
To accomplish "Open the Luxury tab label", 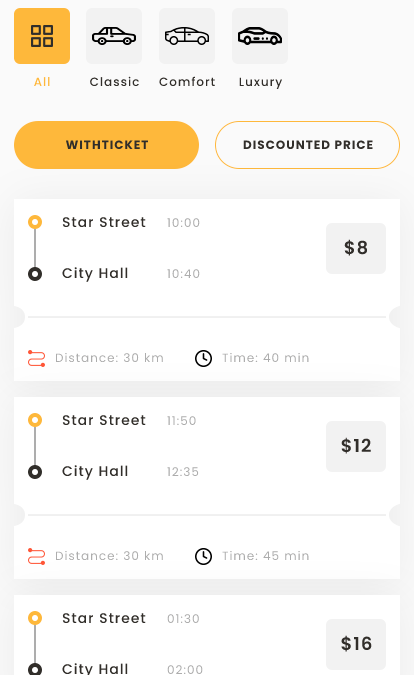I will click(x=260, y=82).
